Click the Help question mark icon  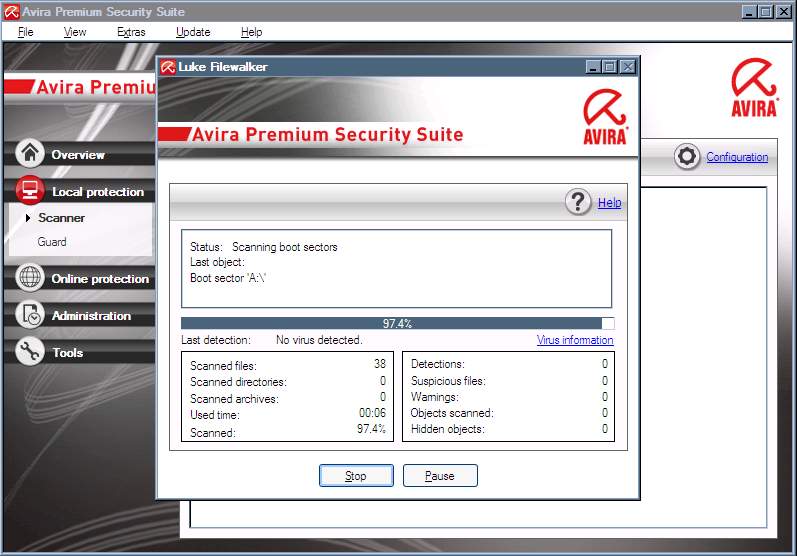click(x=578, y=202)
